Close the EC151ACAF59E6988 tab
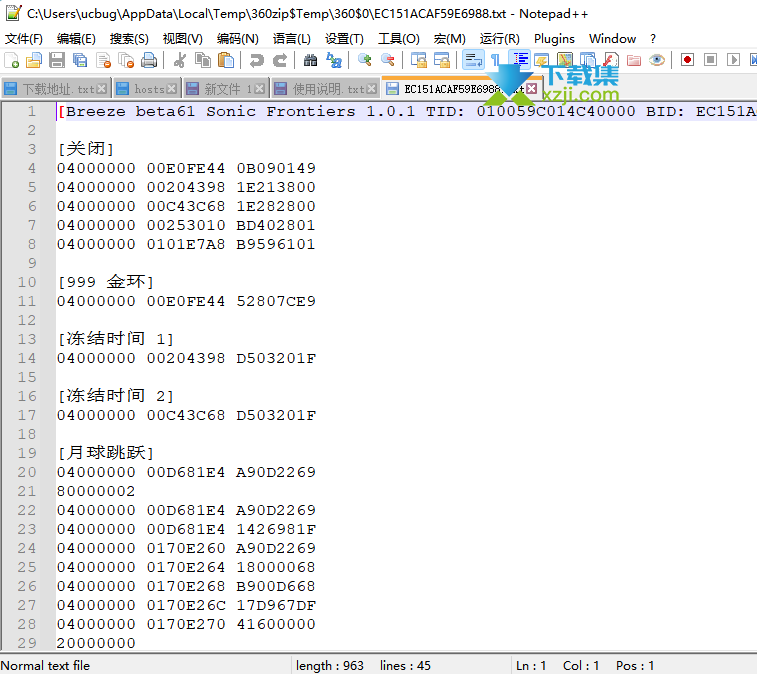This screenshot has height=674, width=757. click(532, 88)
